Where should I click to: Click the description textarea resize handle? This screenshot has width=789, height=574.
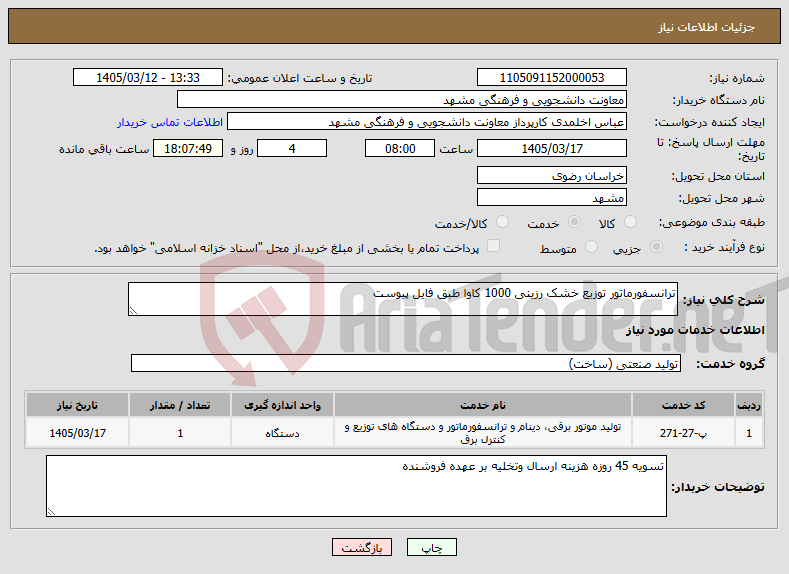133,311
